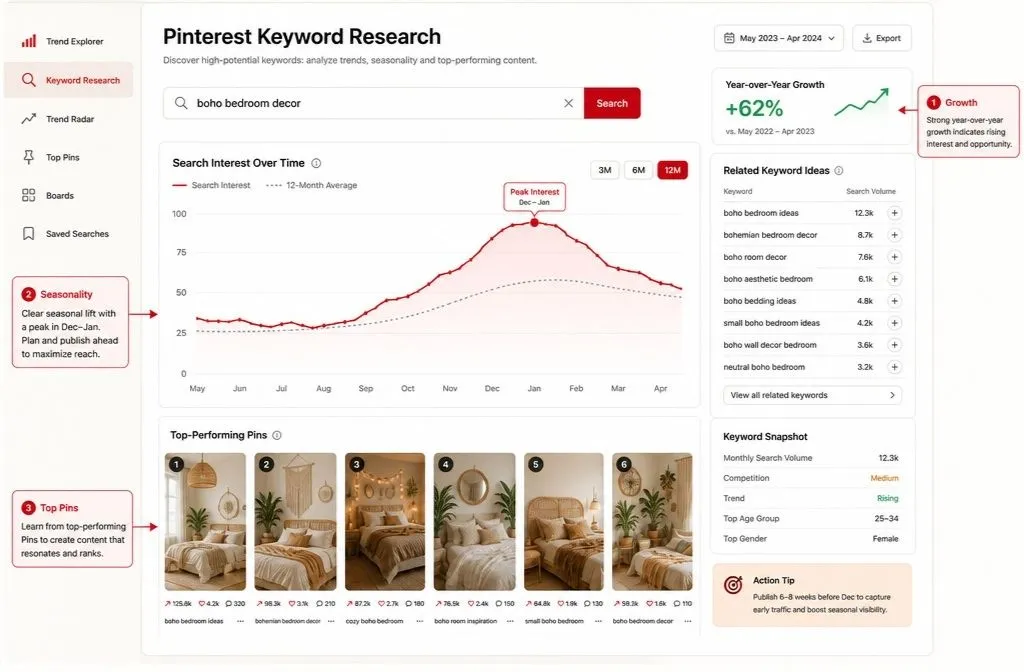Screen dimensions: 1024x672
Task: Click the Monthly Search Volume 12.3k value
Action: coord(888,458)
